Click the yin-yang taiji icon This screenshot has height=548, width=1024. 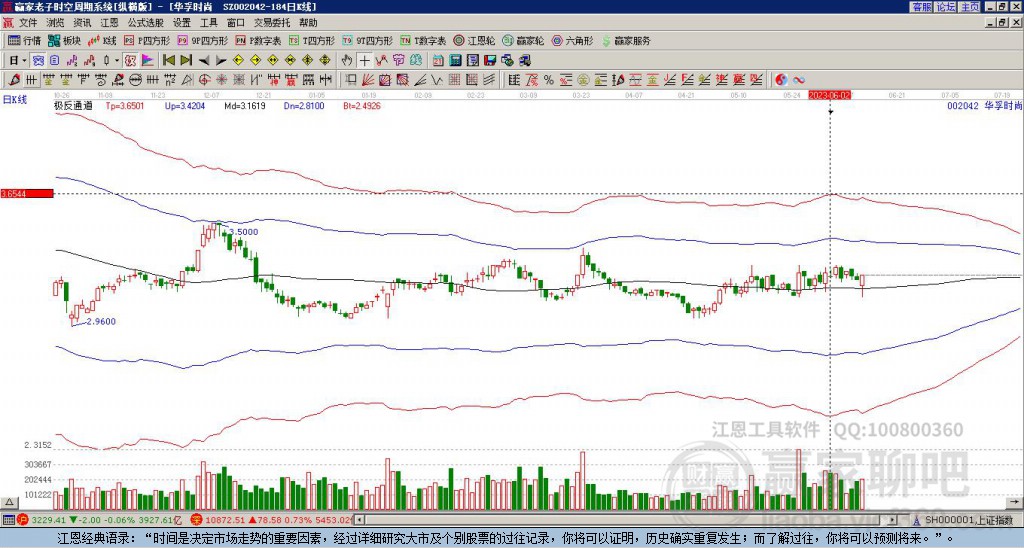pos(781,80)
